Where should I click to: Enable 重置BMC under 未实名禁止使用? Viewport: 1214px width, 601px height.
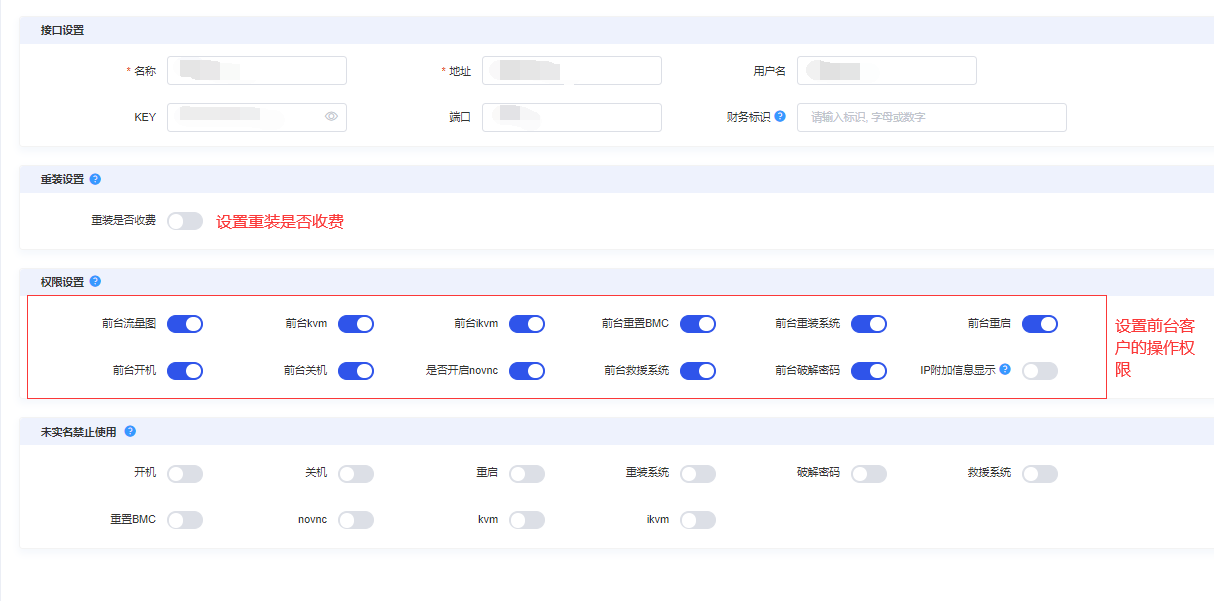pos(185,520)
